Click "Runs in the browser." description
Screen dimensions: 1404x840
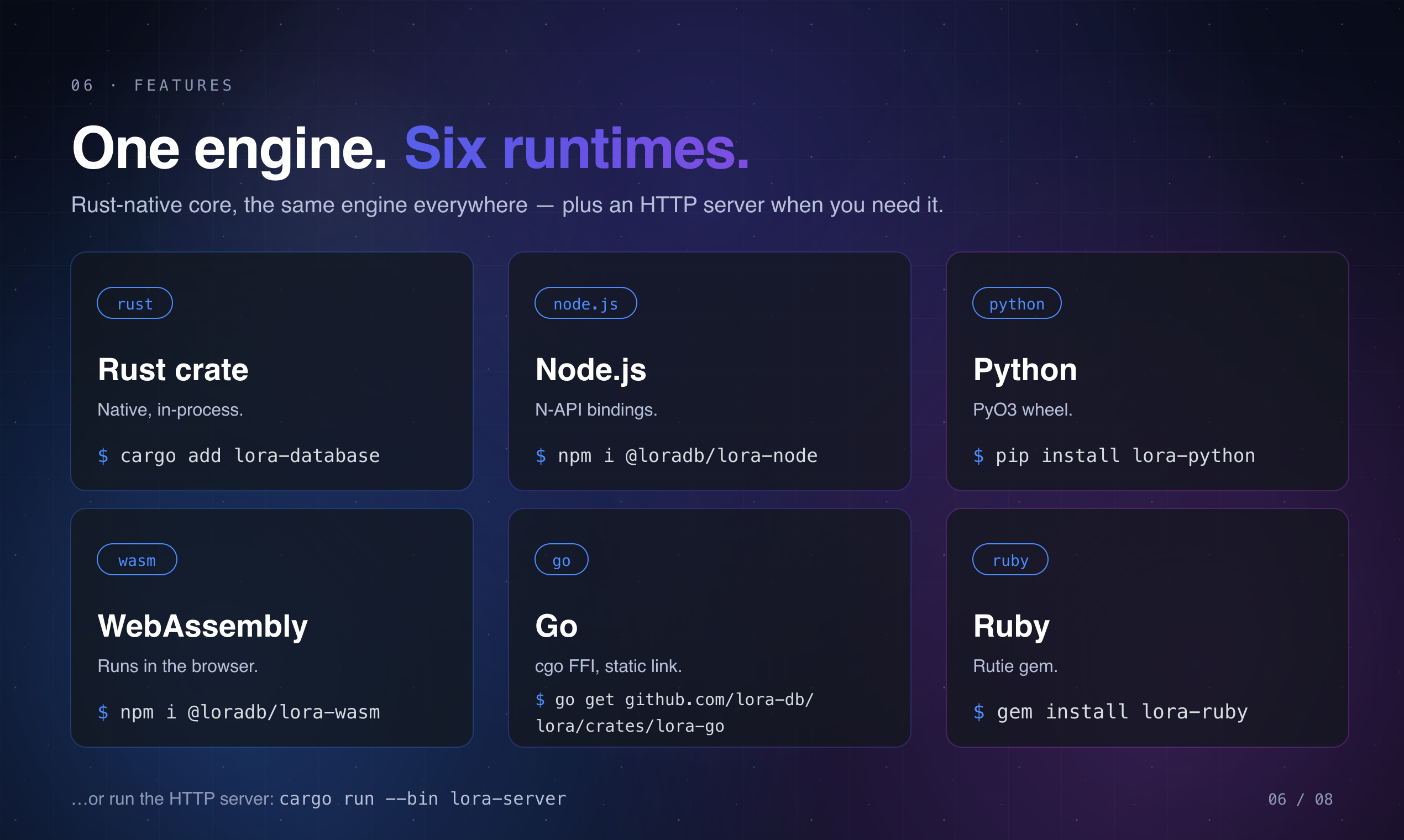tap(177, 666)
